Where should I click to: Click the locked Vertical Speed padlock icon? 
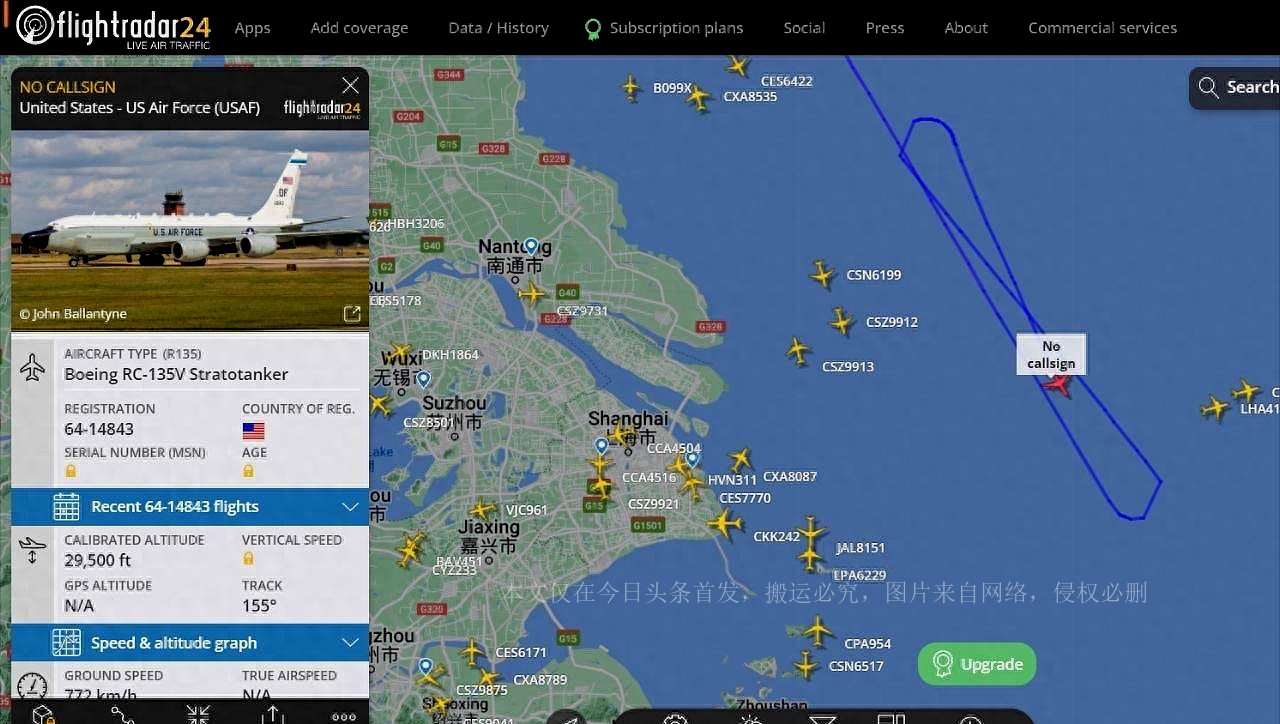click(x=248, y=560)
